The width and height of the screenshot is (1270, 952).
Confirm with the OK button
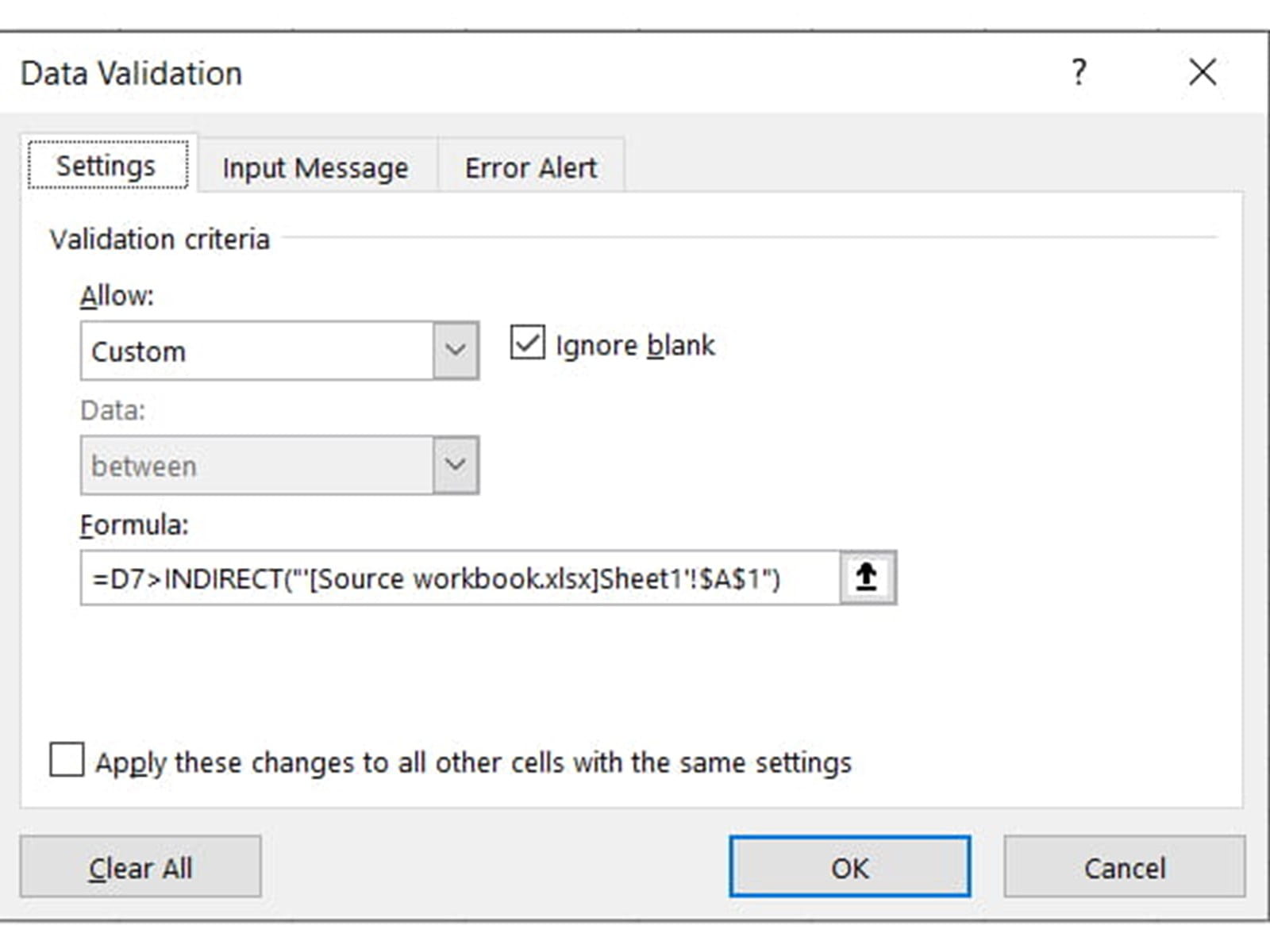click(849, 867)
